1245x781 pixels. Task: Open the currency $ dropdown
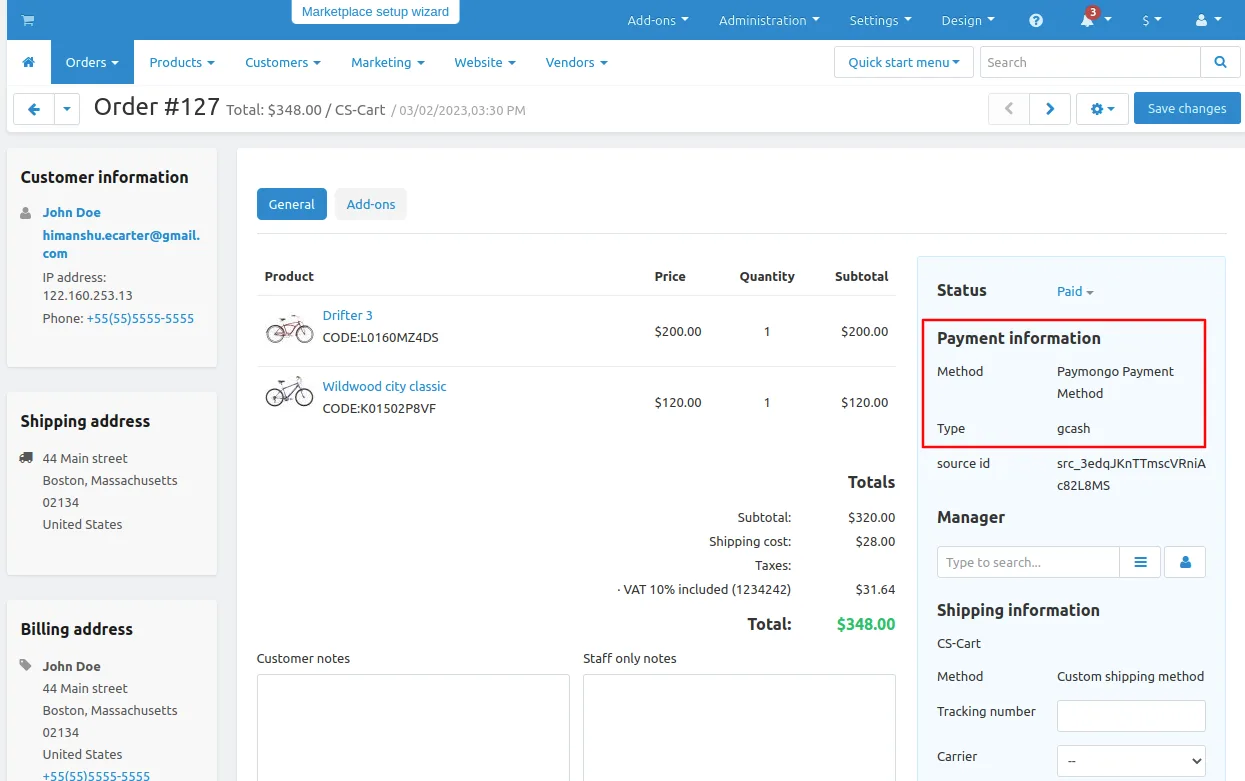(1152, 20)
